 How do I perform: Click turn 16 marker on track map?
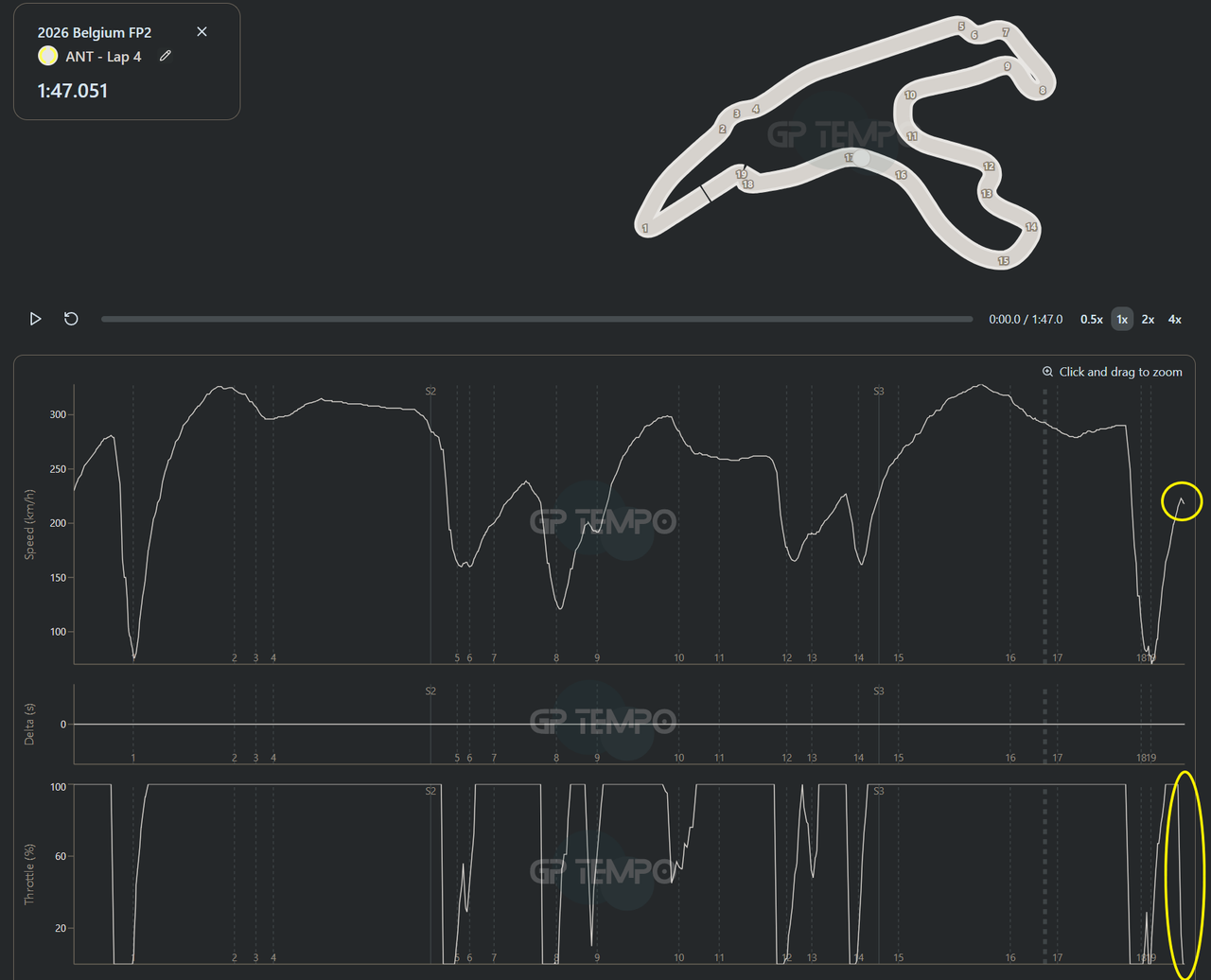[901, 175]
